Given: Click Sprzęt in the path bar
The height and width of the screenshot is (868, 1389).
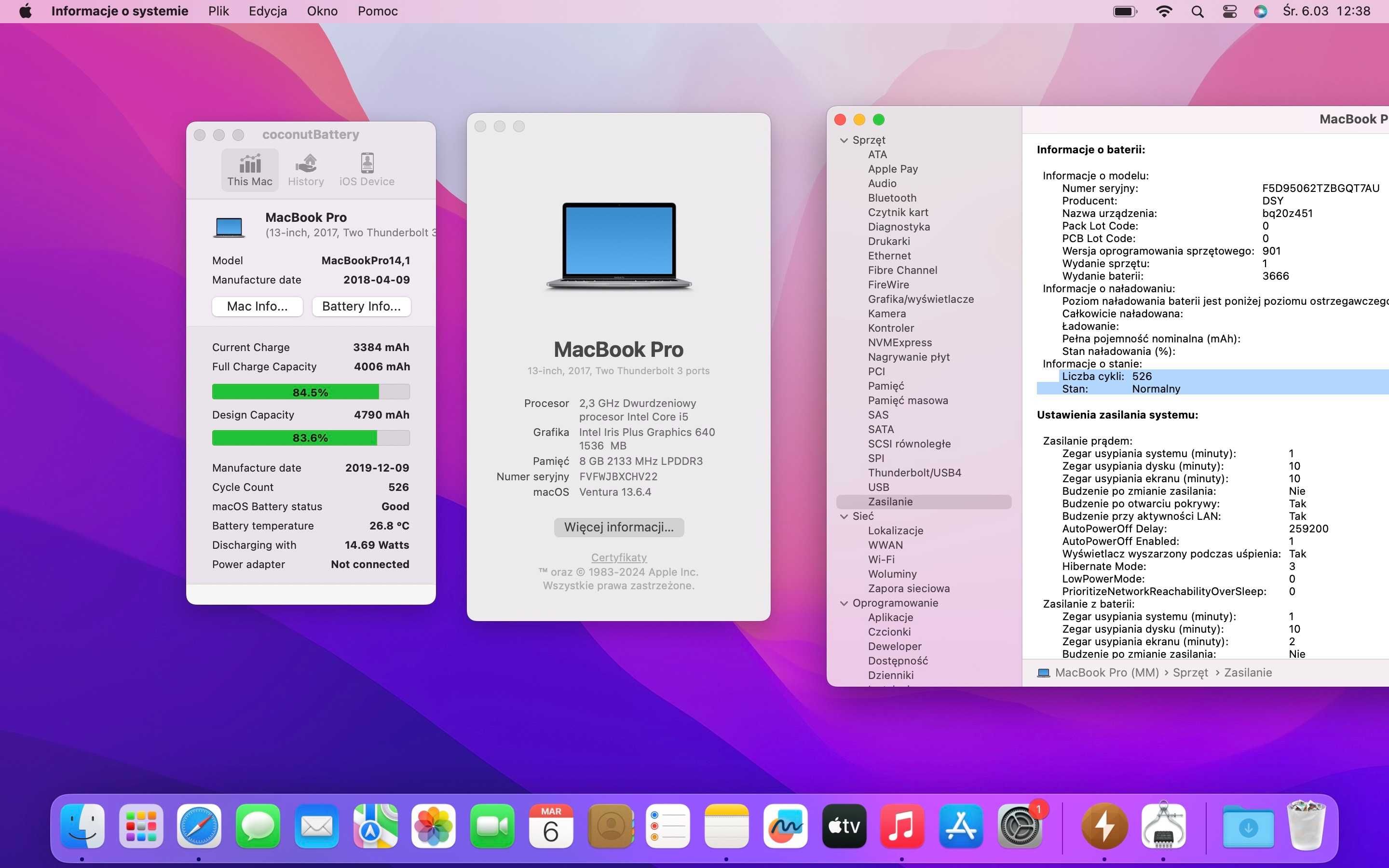Looking at the screenshot, I should click(x=1190, y=673).
